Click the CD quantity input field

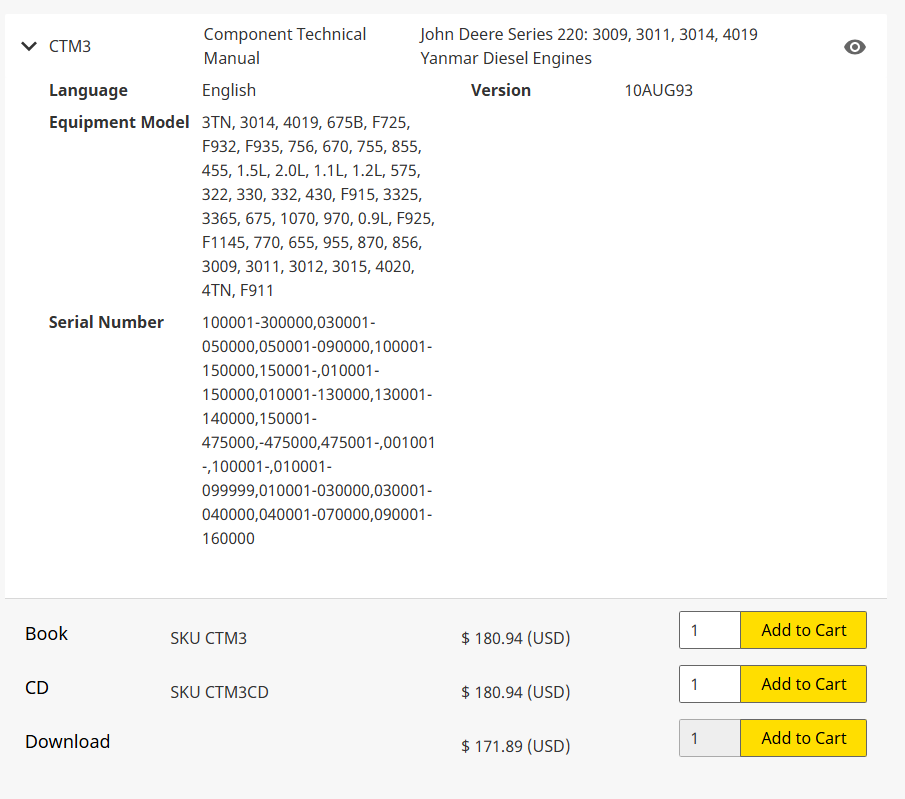pos(710,684)
